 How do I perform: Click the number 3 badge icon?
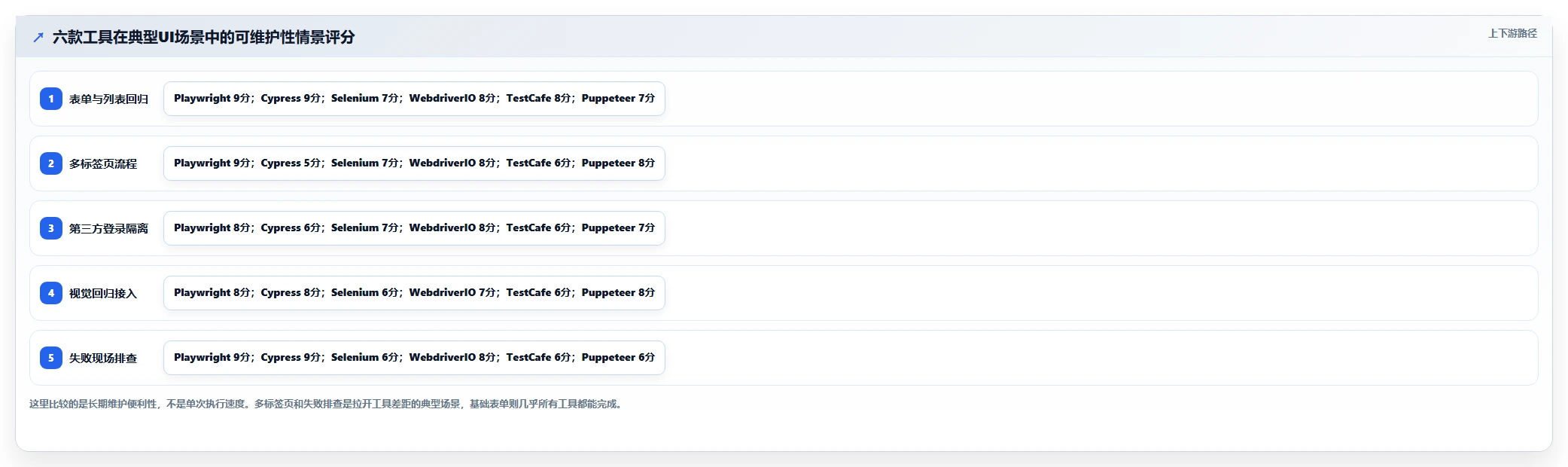coord(51,228)
